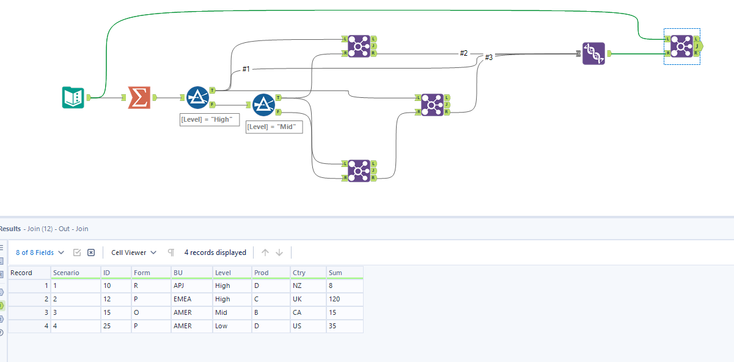Click the True anchor of High filter
This screenshot has height=362, width=734.
point(212,89)
